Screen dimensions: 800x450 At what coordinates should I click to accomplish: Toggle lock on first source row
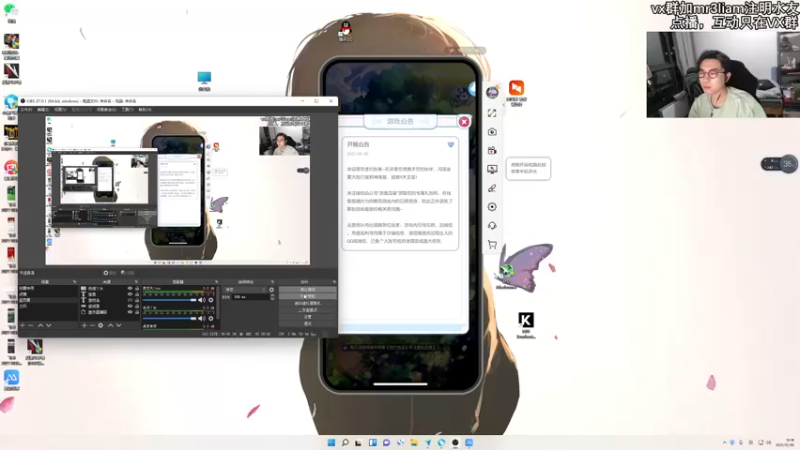coord(137,288)
